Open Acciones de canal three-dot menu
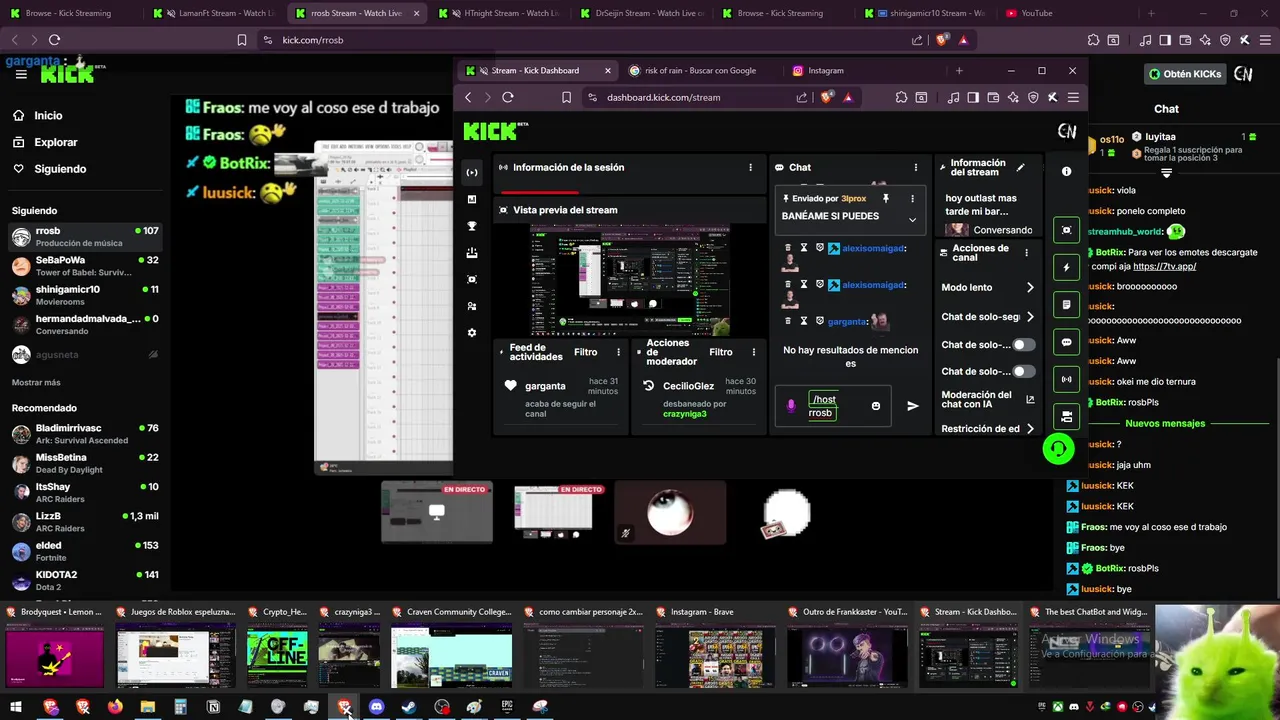 1026,253
